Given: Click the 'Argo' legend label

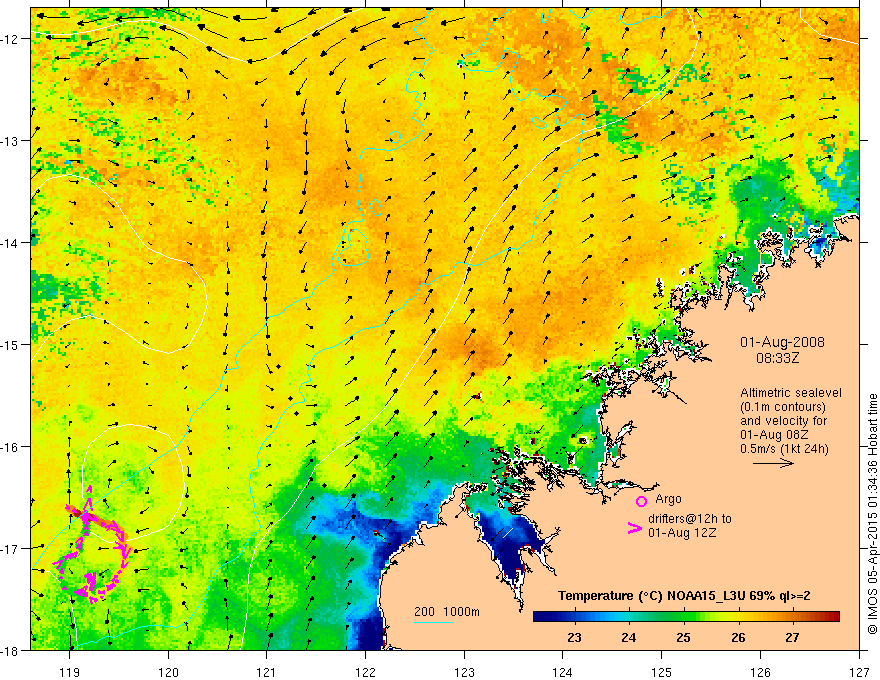Looking at the screenshot, I should coord(668,499).
